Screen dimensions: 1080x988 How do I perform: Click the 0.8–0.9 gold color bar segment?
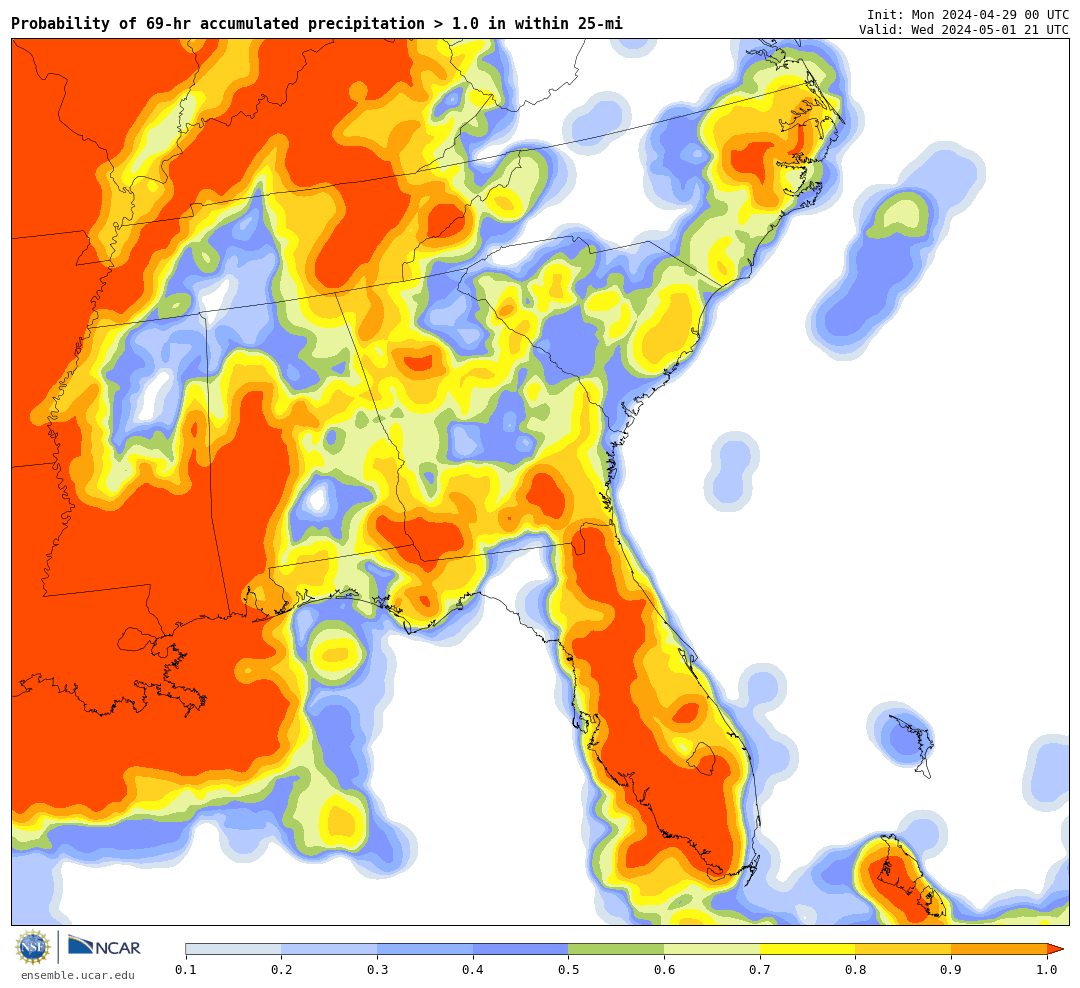904,949
